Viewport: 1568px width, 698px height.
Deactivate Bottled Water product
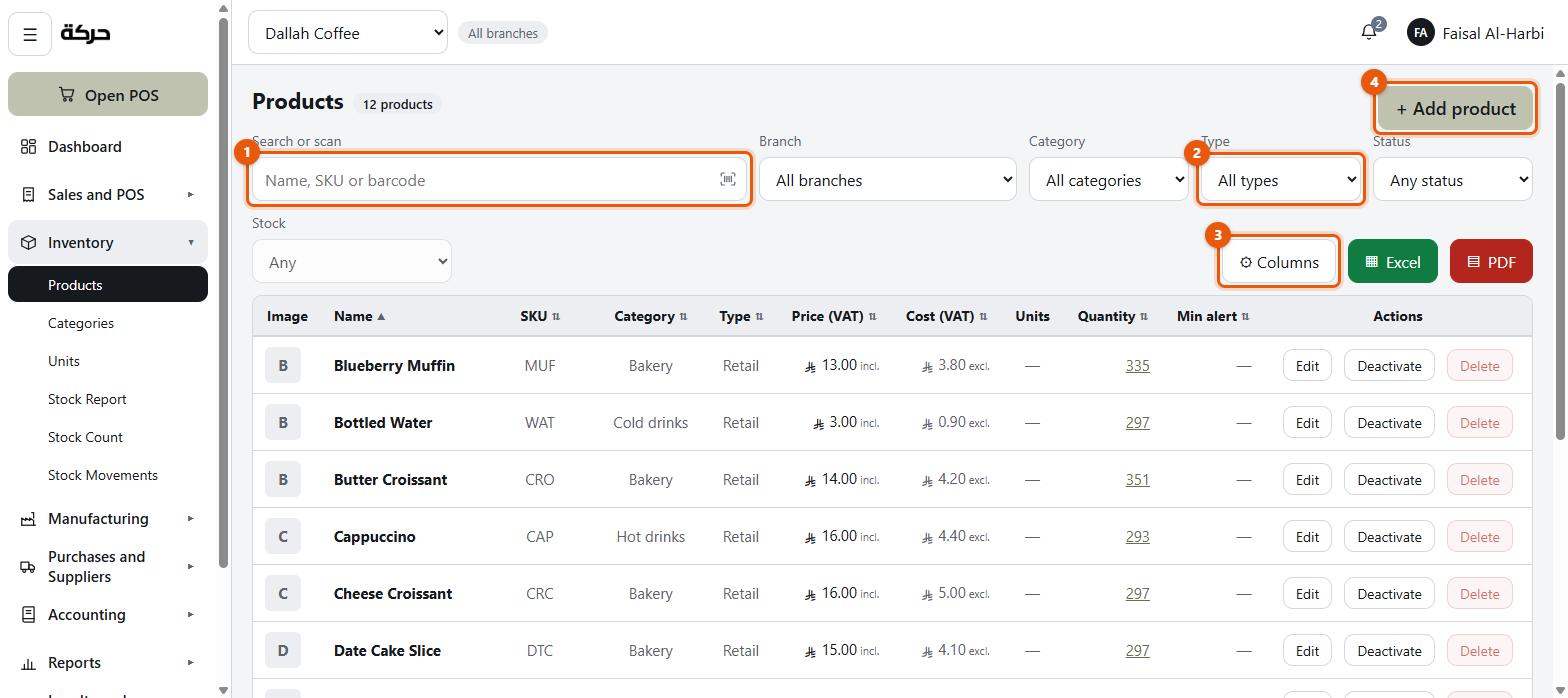[x=1389, y=423]
